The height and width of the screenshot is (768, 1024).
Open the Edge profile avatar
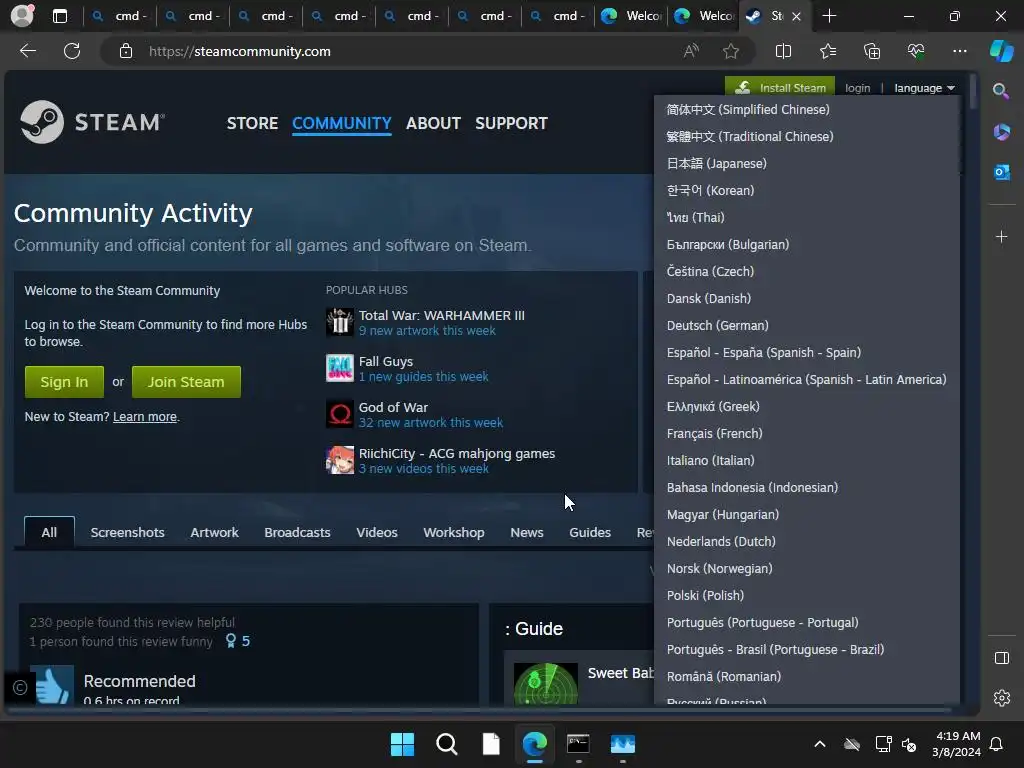pos(22,16)
